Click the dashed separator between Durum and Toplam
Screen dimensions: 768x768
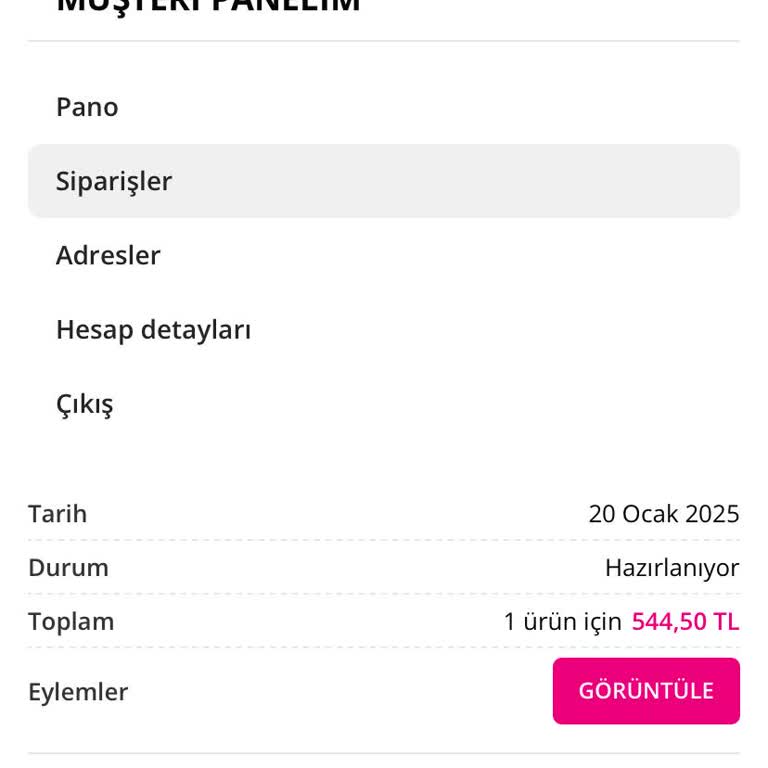pos(384,594)
